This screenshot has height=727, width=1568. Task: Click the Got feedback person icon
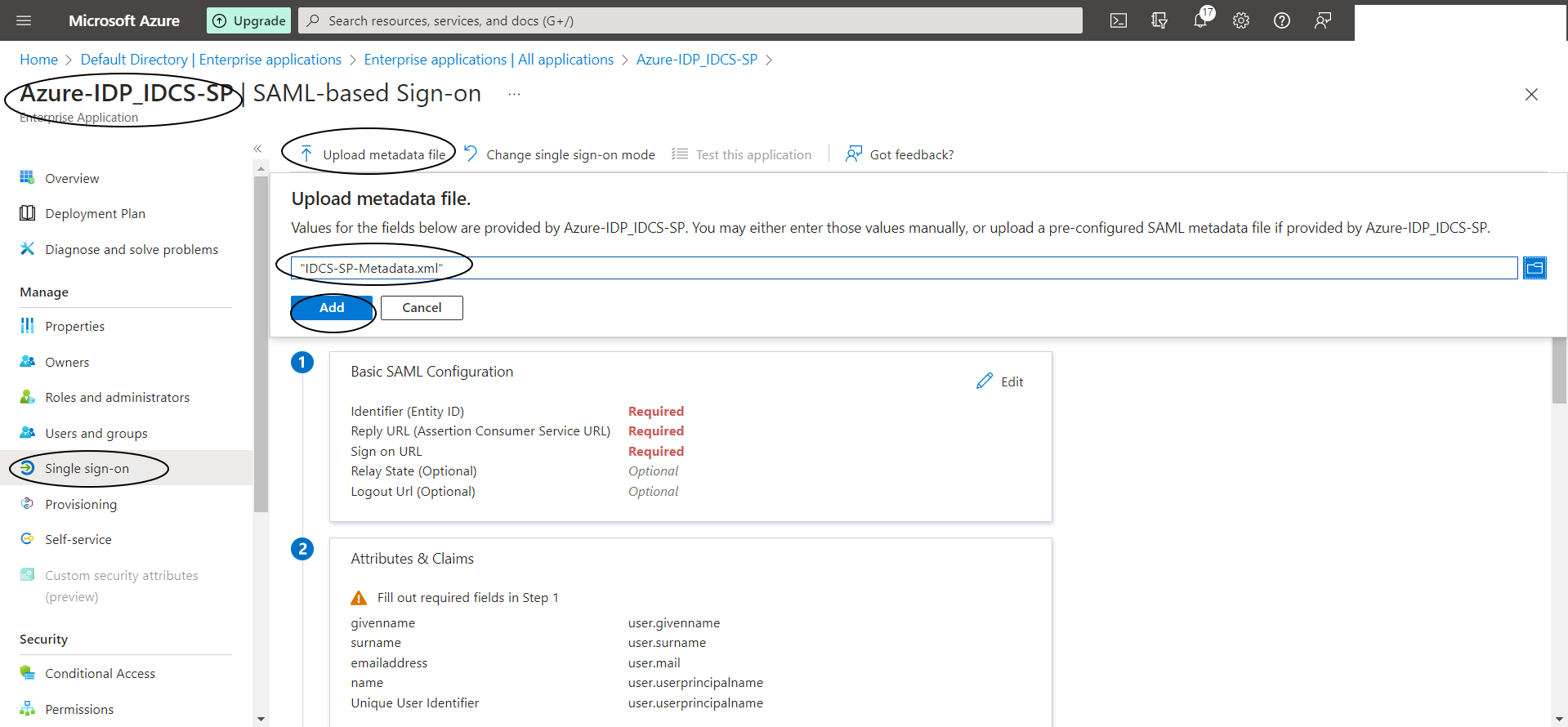(x=854, y=154)
